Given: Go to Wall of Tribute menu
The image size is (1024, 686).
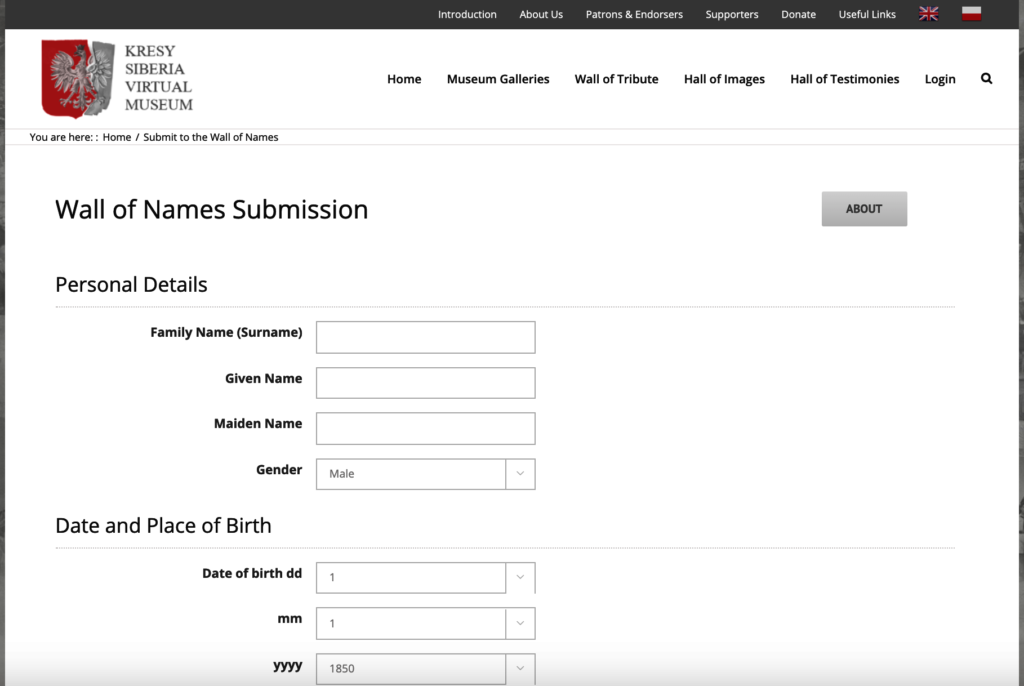Looking at the screenshot, I should [616, 79].
